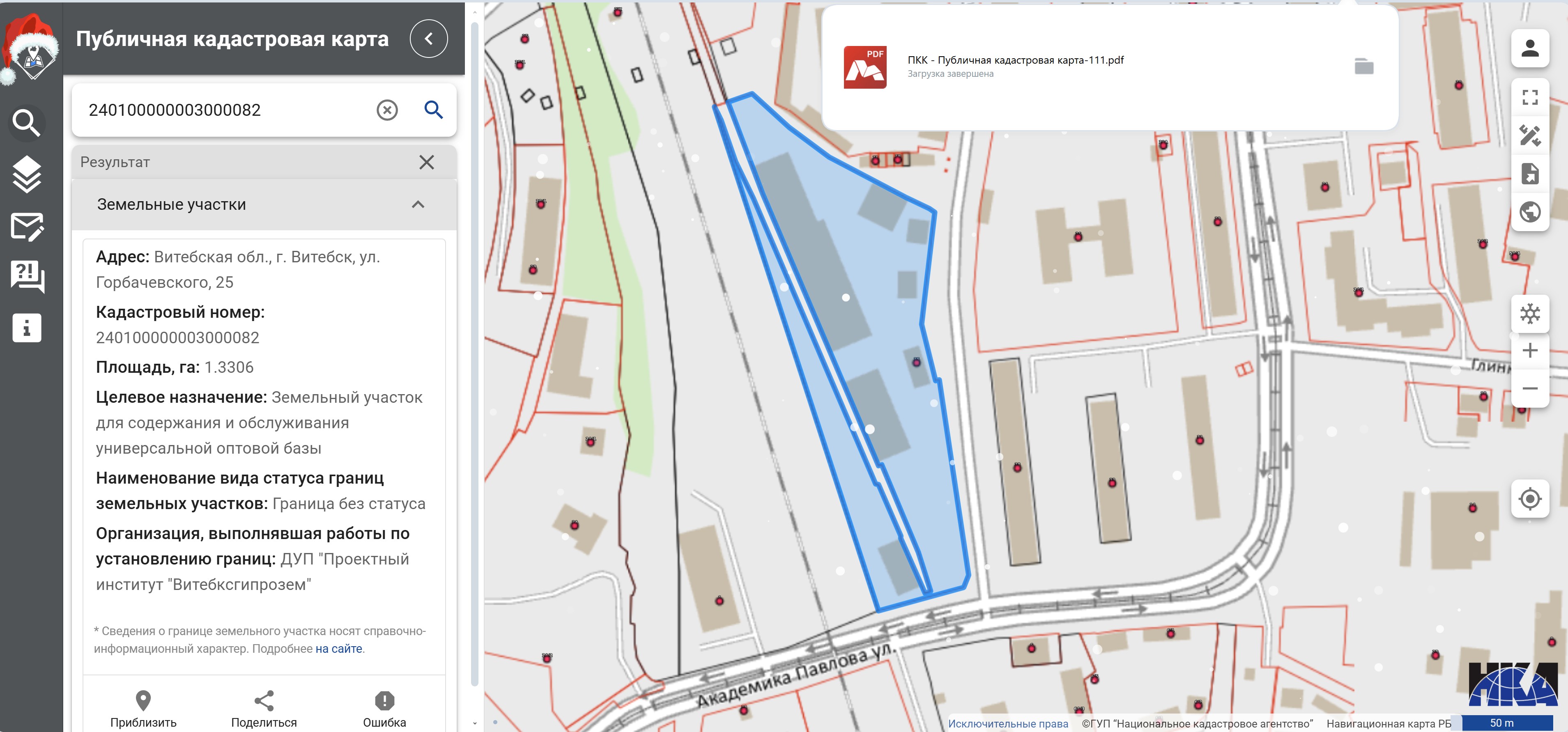Zoom in the map with plus button
1568x732 pixels.
pos(1530,351)
